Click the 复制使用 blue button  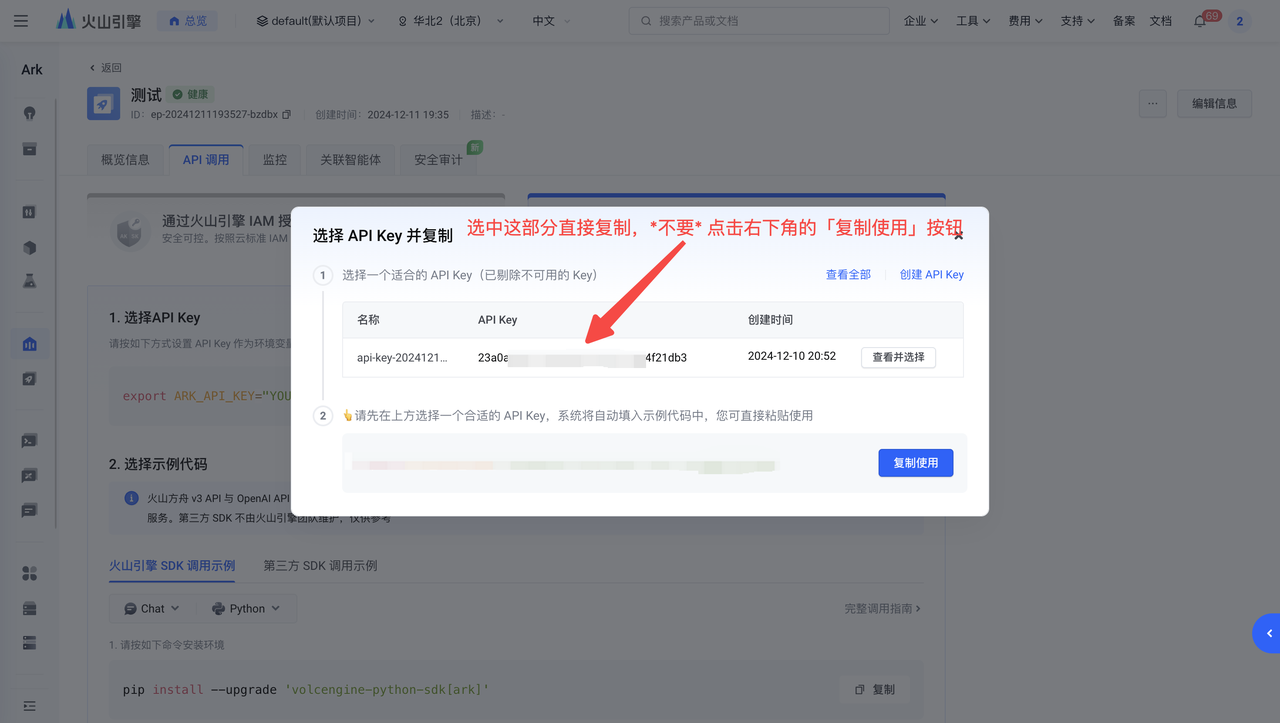[915, 463]
